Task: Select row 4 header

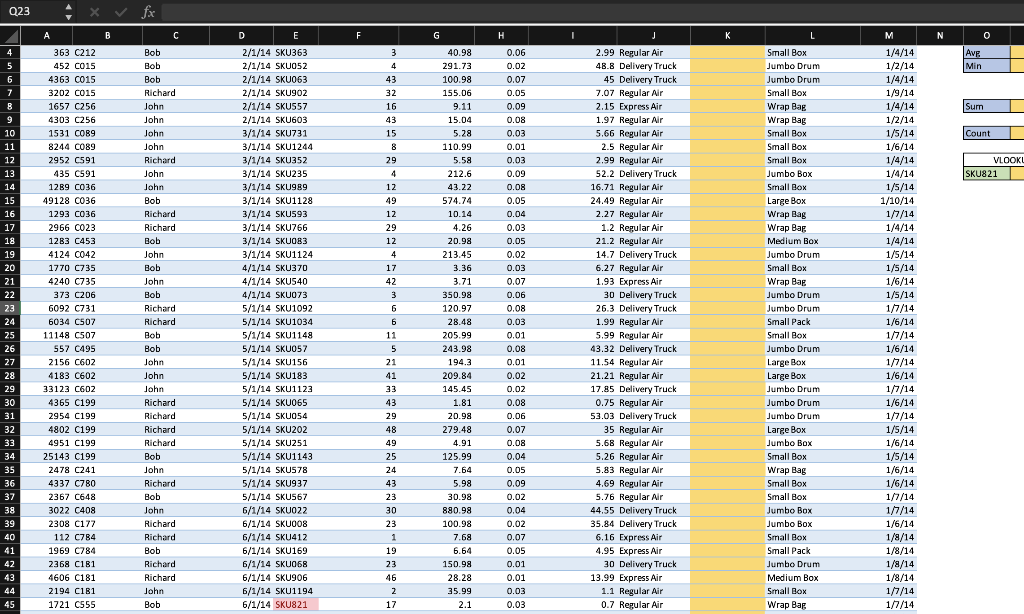Action: tap(10, 52)
